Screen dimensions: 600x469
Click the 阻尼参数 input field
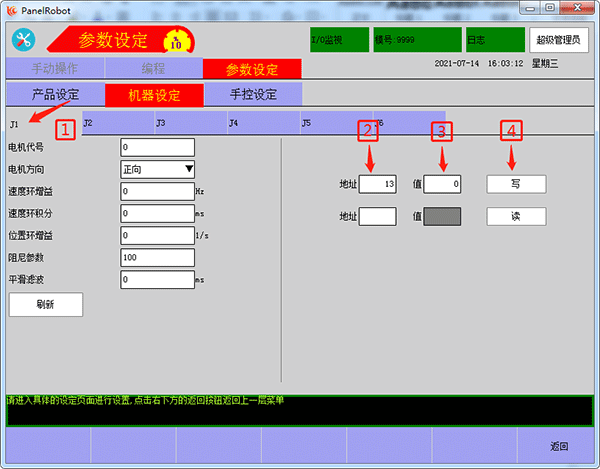click(156, 258)
